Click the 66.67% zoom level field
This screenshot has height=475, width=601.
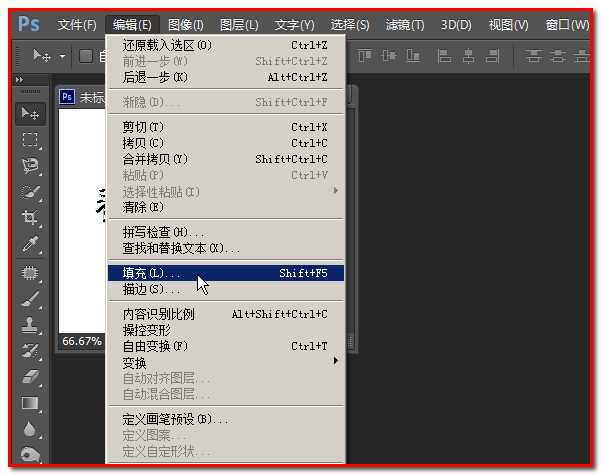(82, 341)
